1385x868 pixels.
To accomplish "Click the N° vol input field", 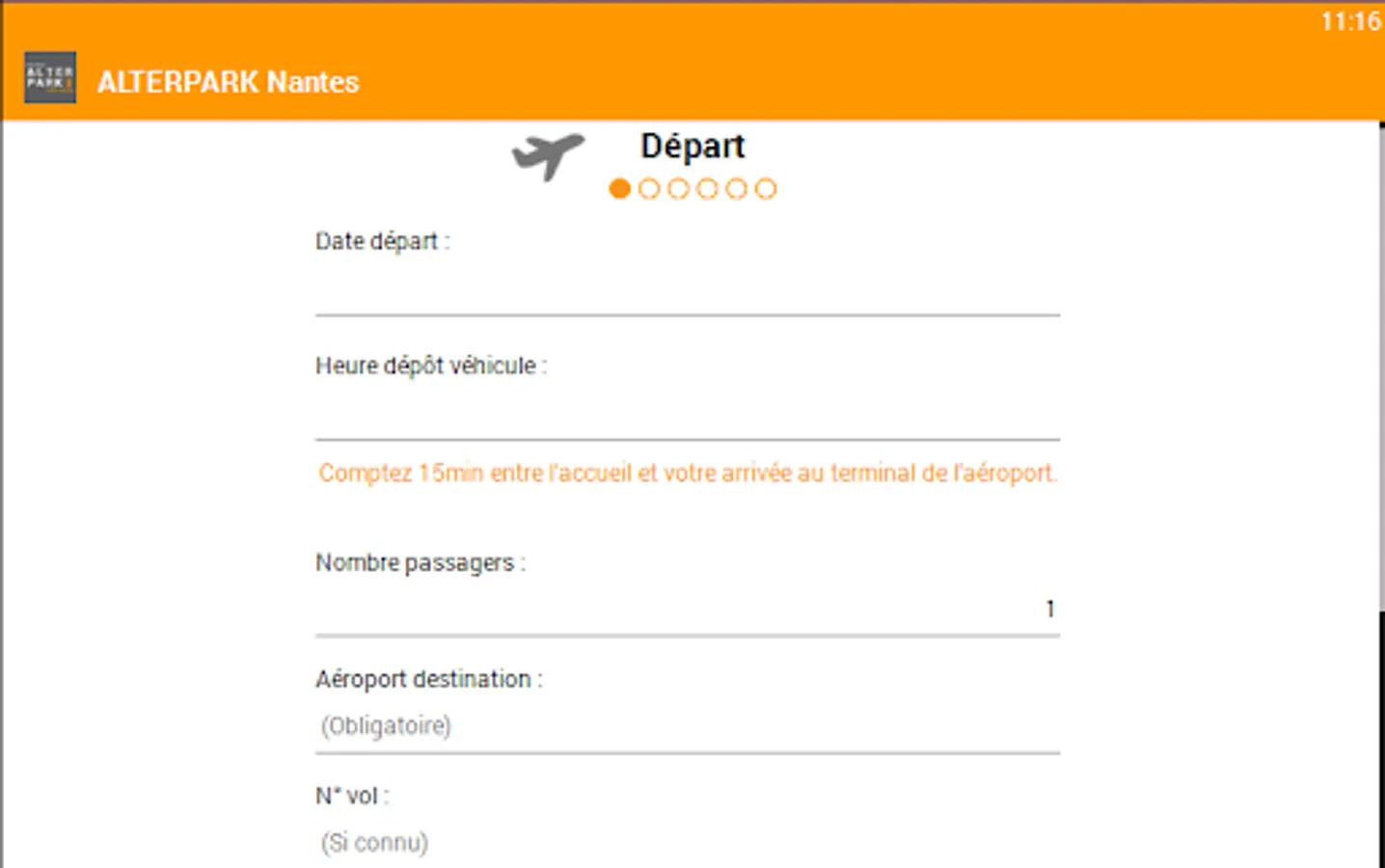I will point(687,843).
